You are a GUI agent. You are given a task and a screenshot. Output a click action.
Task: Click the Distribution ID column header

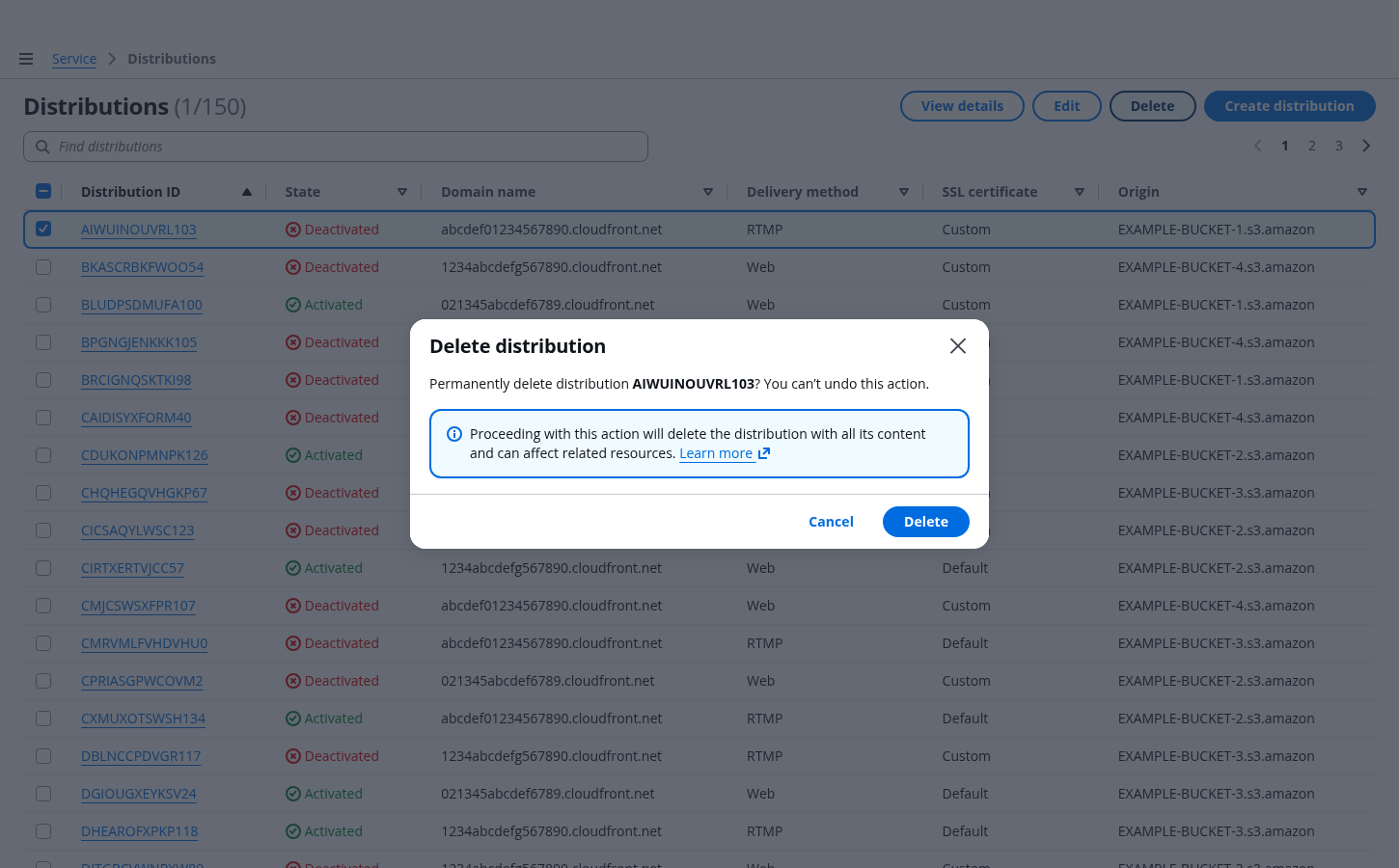pyautogui.click(x=130, y=192)
